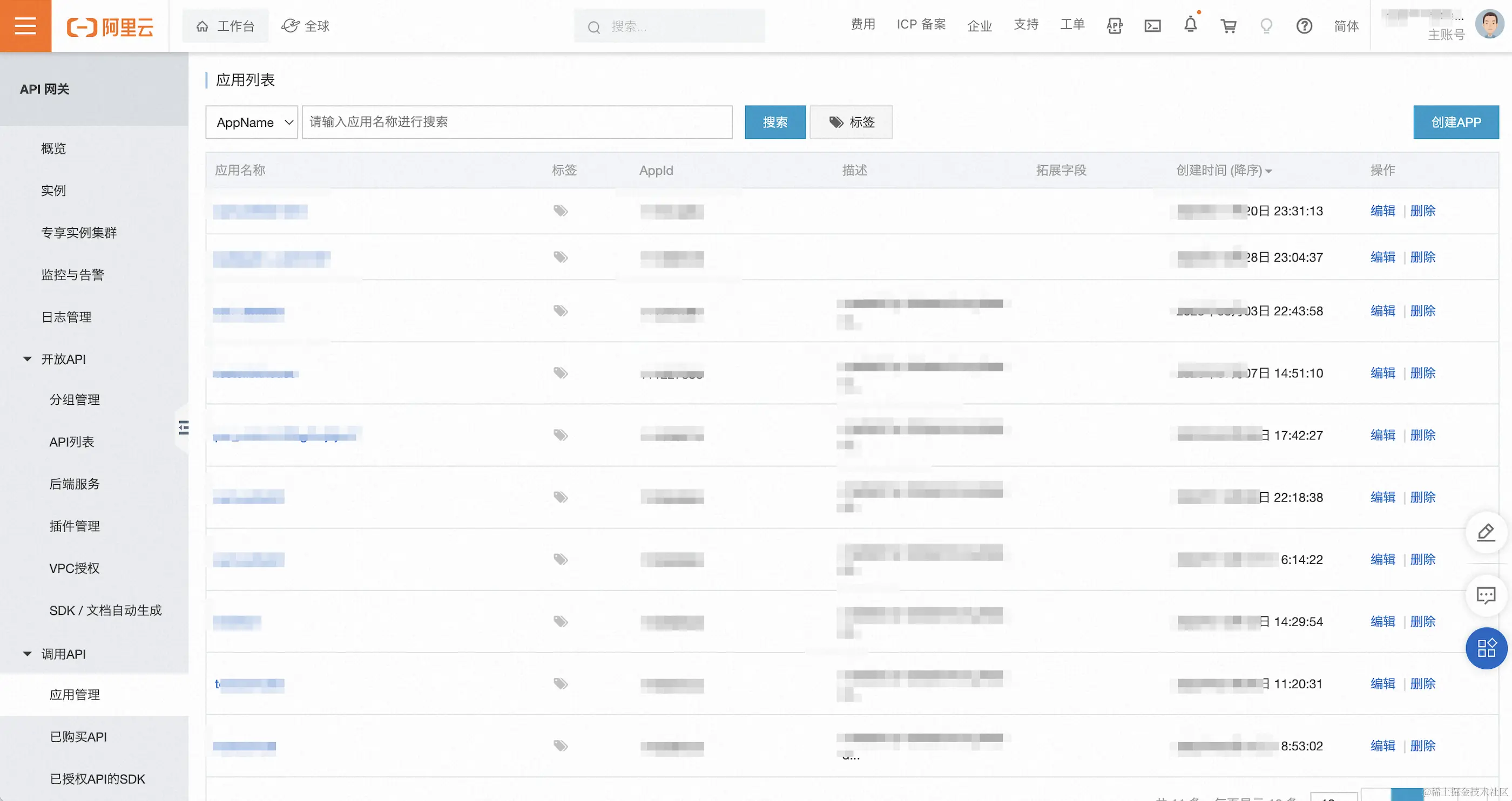Open the help question mark icon
Image resolution: width=1512 pixels, height=801 pixels.
pos(1304,26)
